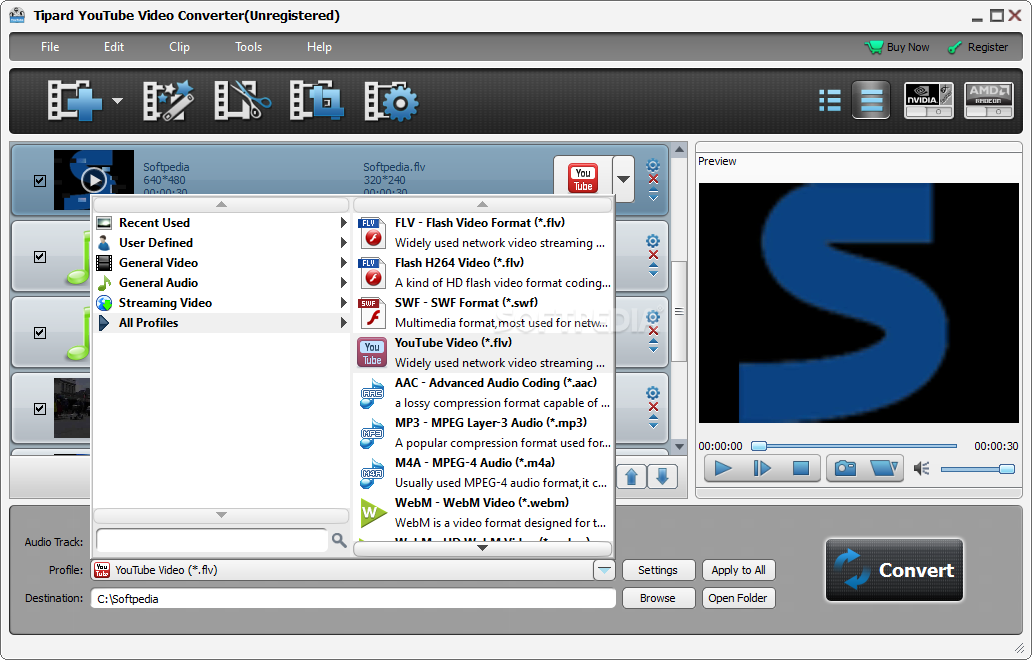Toggle AMD acceleration button
1032x660 pixels.
989,100
